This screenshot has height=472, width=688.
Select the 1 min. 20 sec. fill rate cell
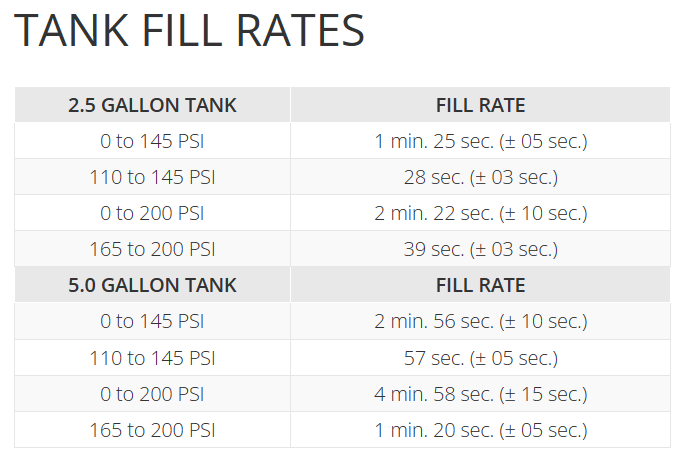pyautogui.click(x=480, y=430)
